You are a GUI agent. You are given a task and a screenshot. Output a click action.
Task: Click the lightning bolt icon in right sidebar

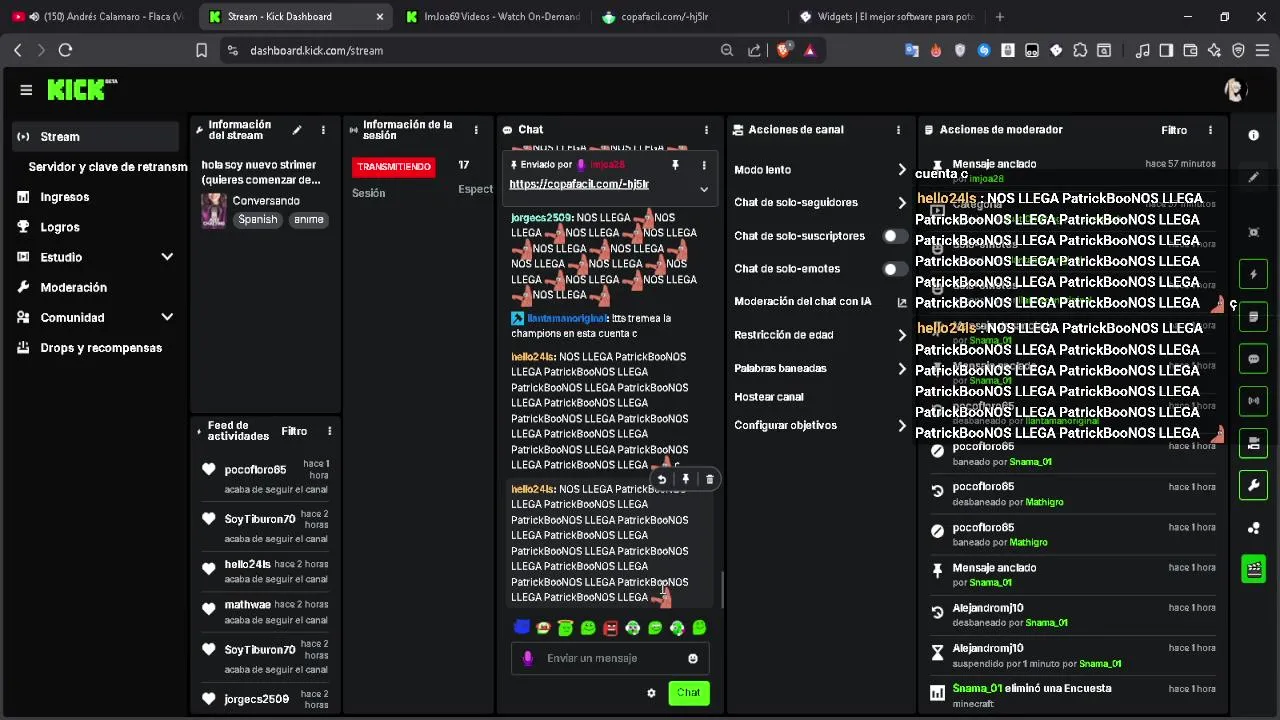[1253, 274]
